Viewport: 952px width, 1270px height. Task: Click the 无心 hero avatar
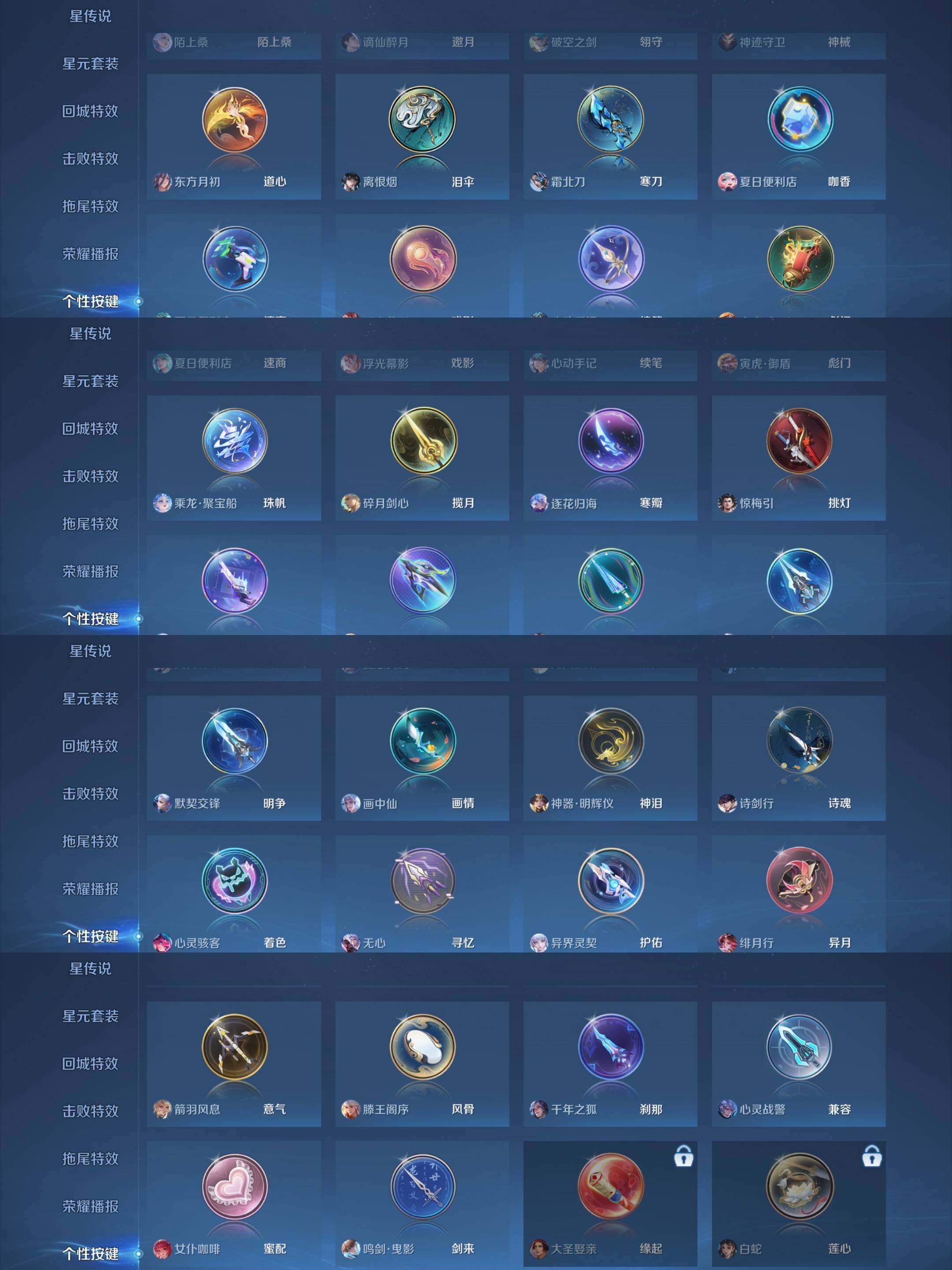pos(350,943)
